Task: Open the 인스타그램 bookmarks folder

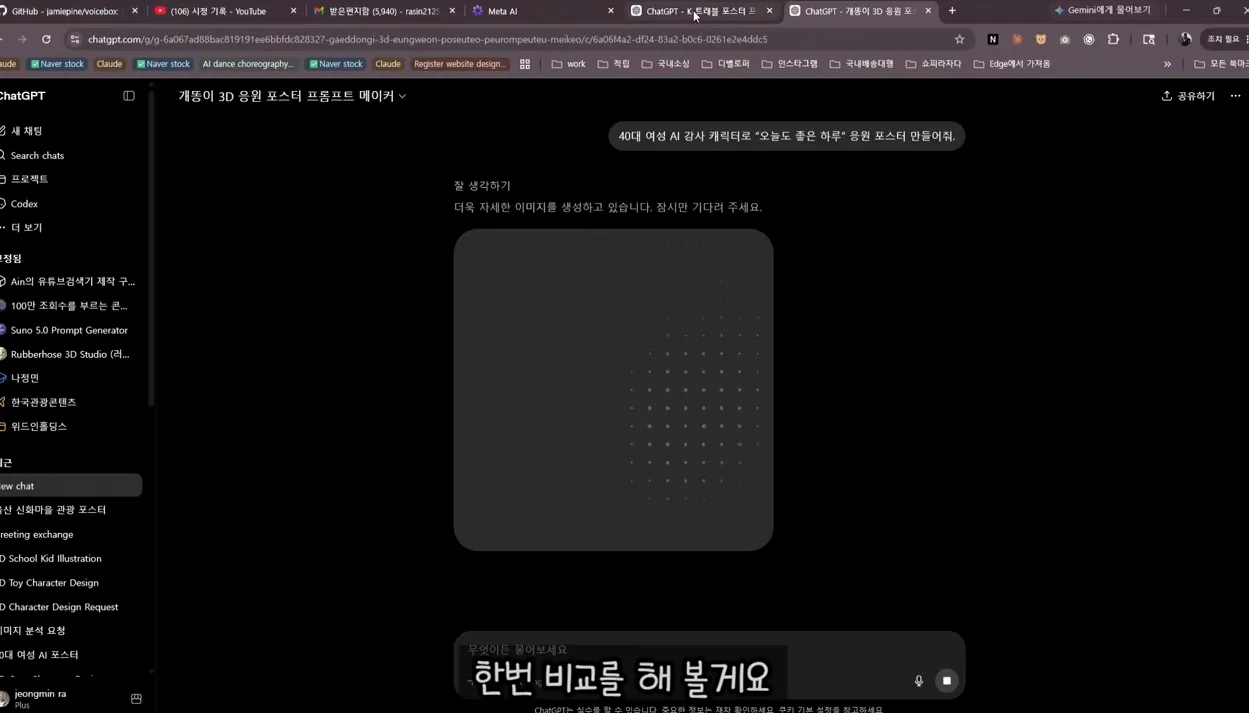Action: point(789,64)
